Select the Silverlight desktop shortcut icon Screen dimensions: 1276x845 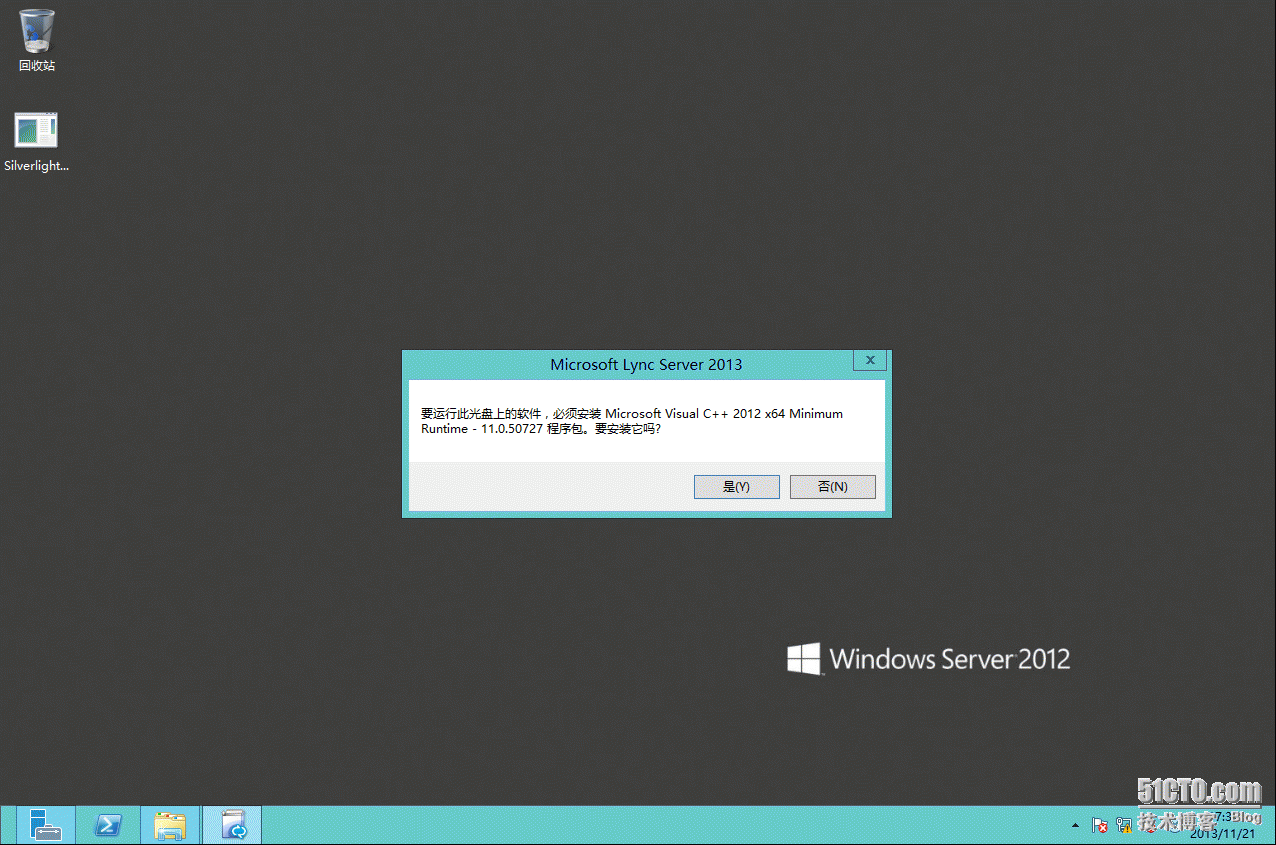click(x=36, y=142)
